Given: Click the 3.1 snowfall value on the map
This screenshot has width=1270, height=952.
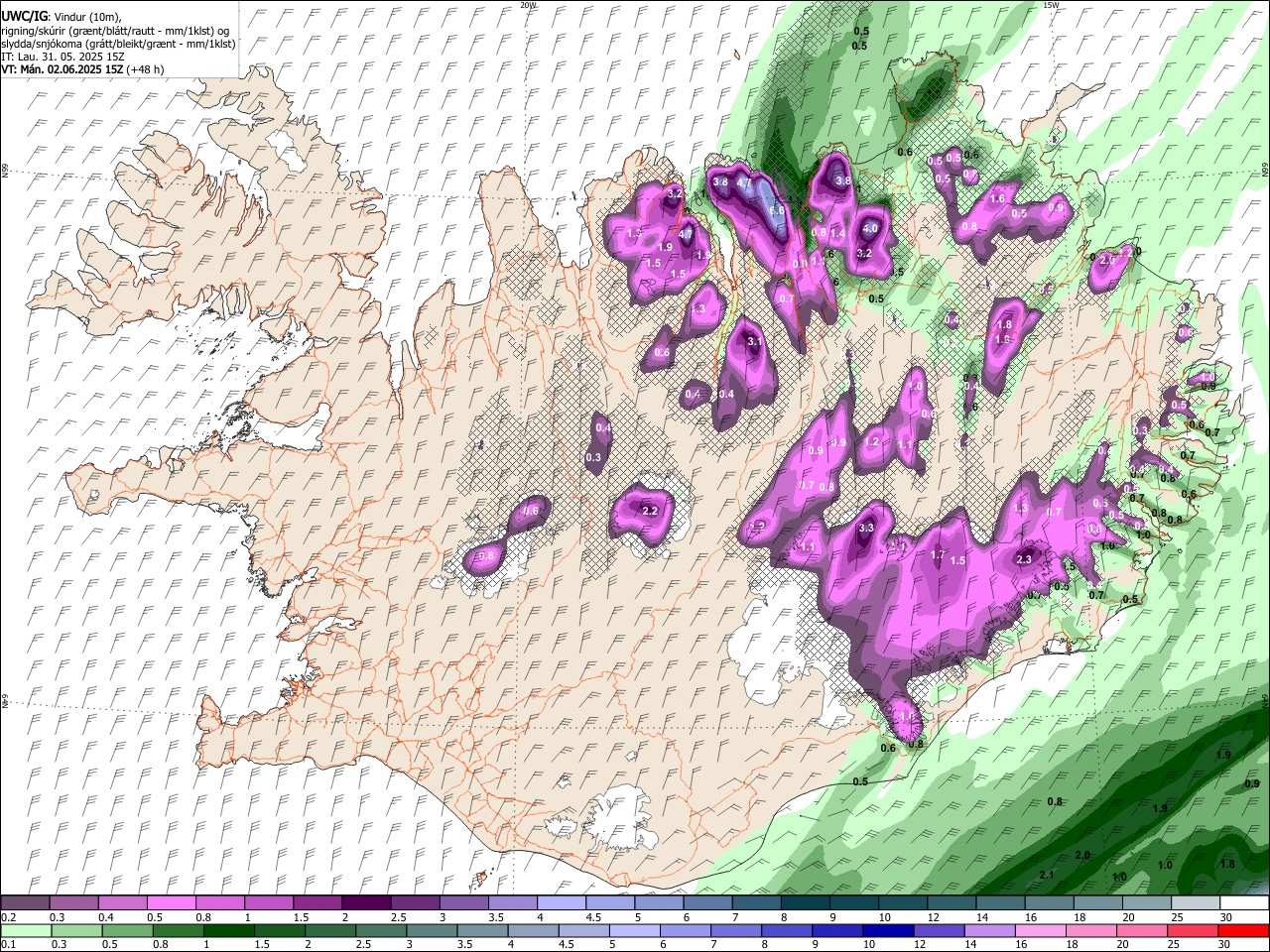Looking at the screenshot, I should (754, 341).
